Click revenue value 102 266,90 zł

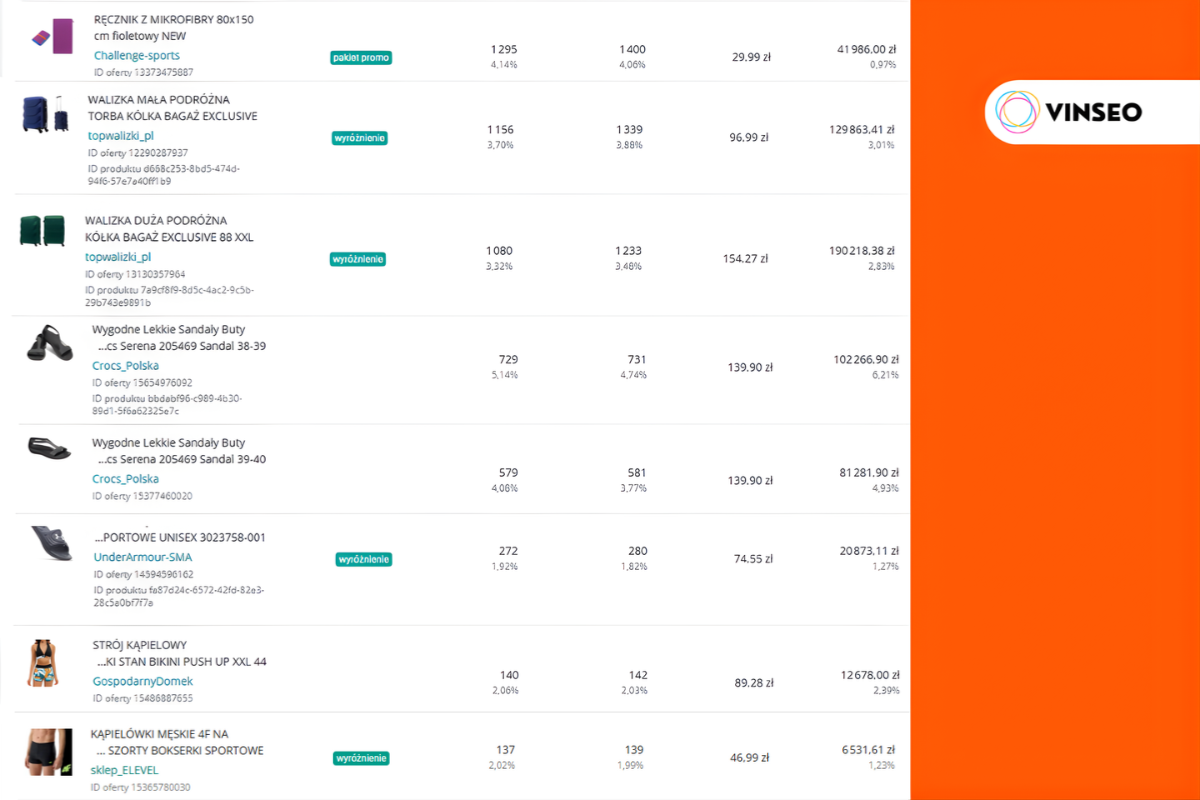pos(866,359)
